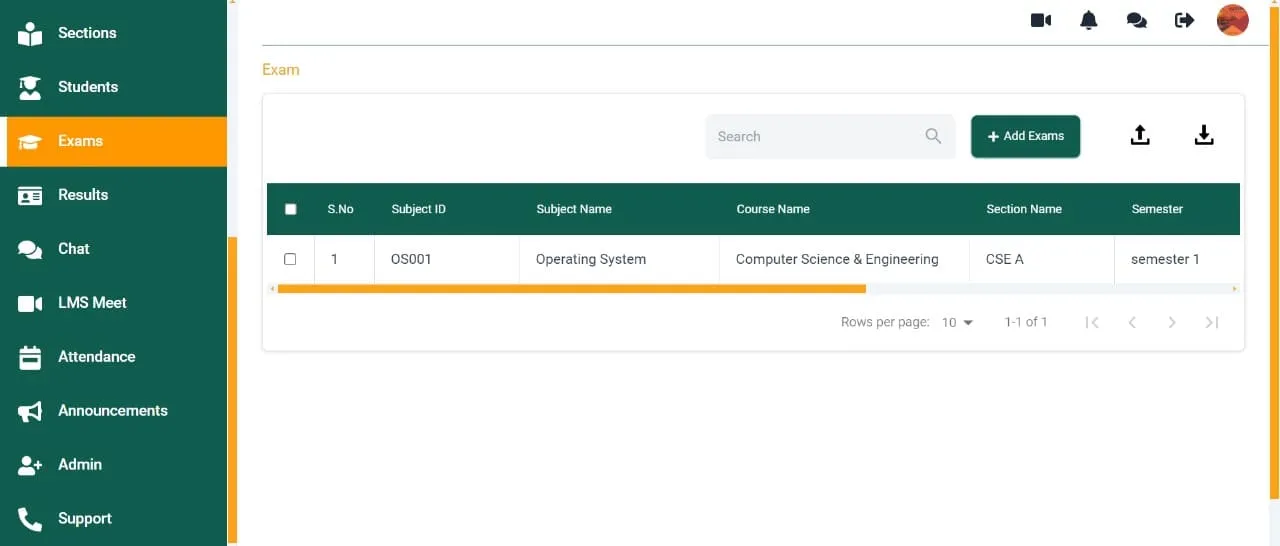Click the Support phone icon

30,519
